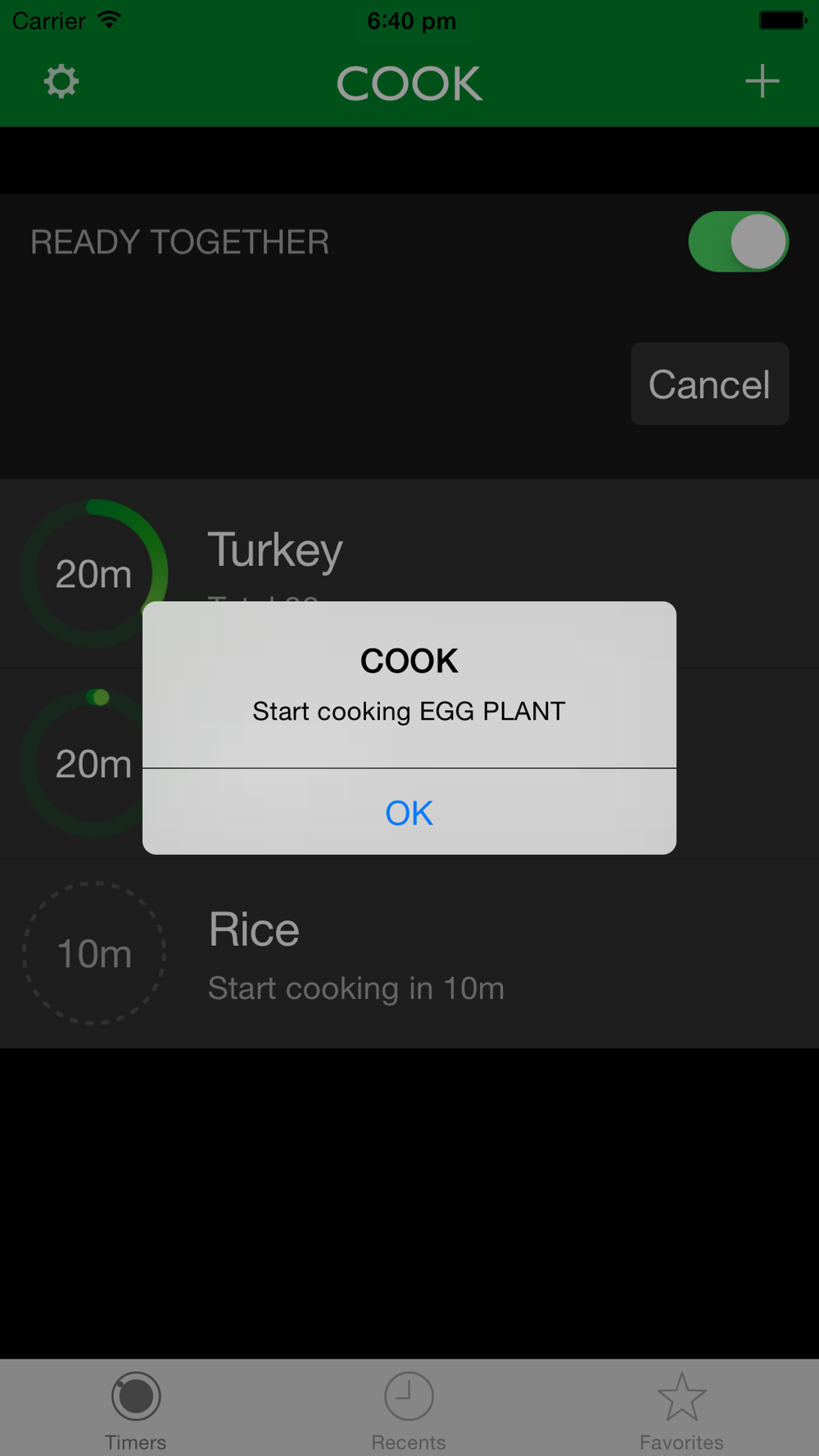Toggle the Ready Together switch
The height and width of the screenshot is (1456, 819).
coord(738,242)
